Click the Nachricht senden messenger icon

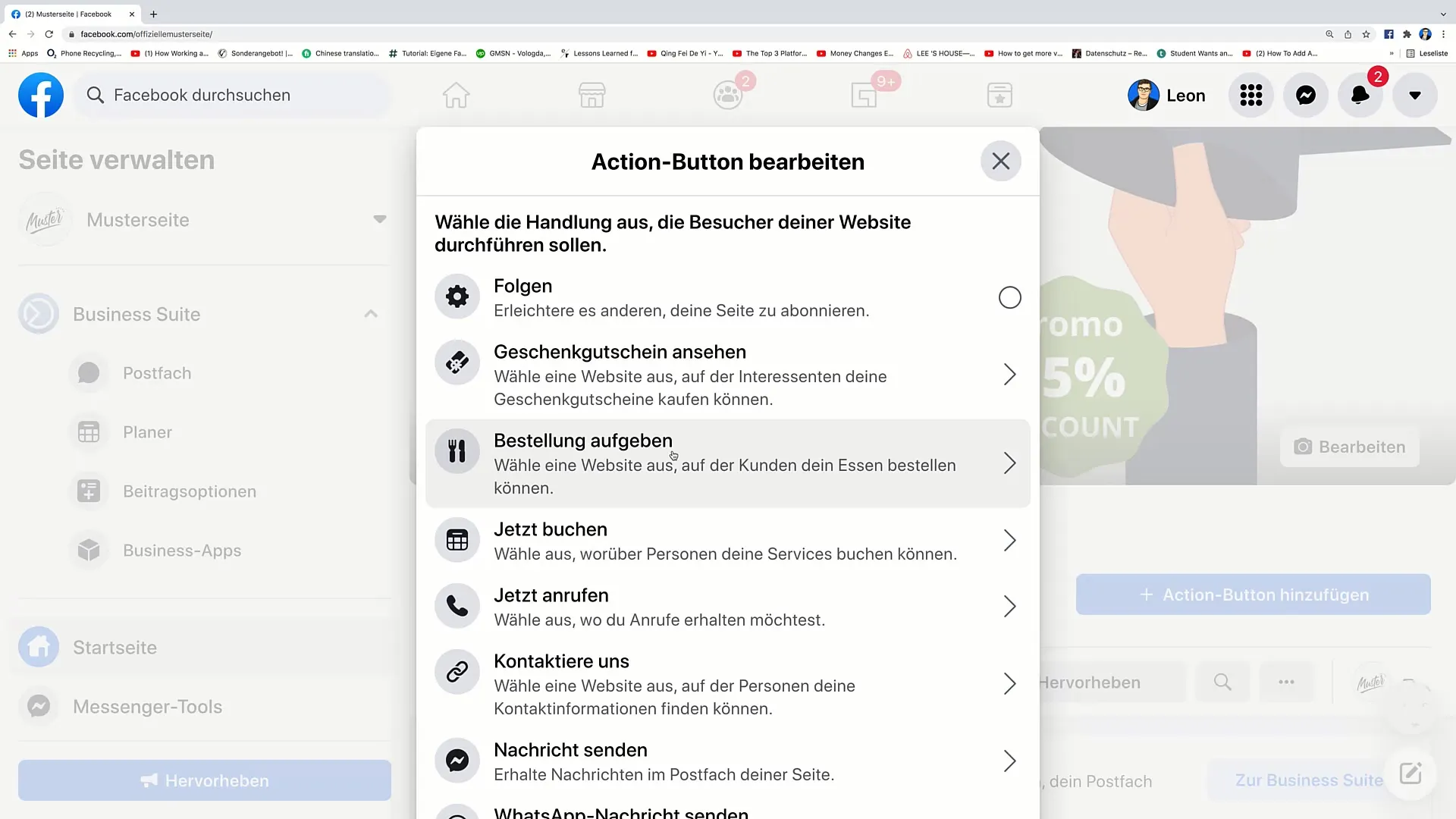click(457, 760)
